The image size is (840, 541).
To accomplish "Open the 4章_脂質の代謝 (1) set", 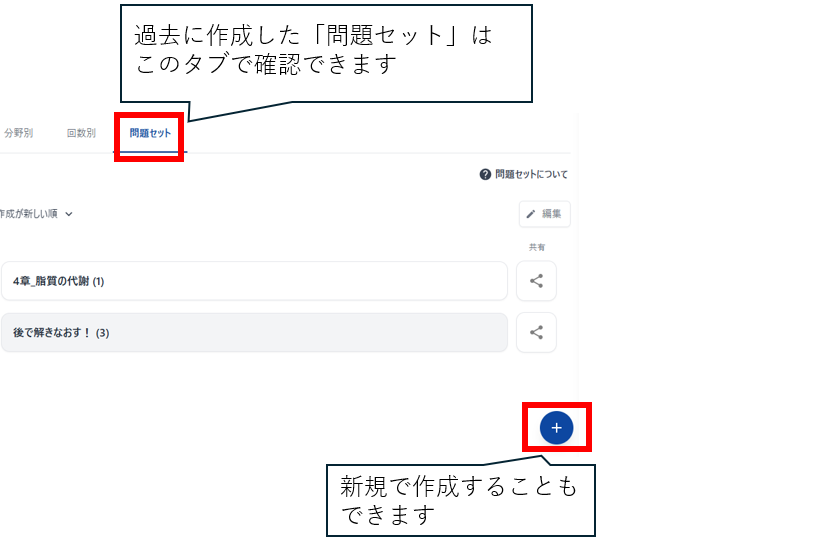I will click(254, 281).
